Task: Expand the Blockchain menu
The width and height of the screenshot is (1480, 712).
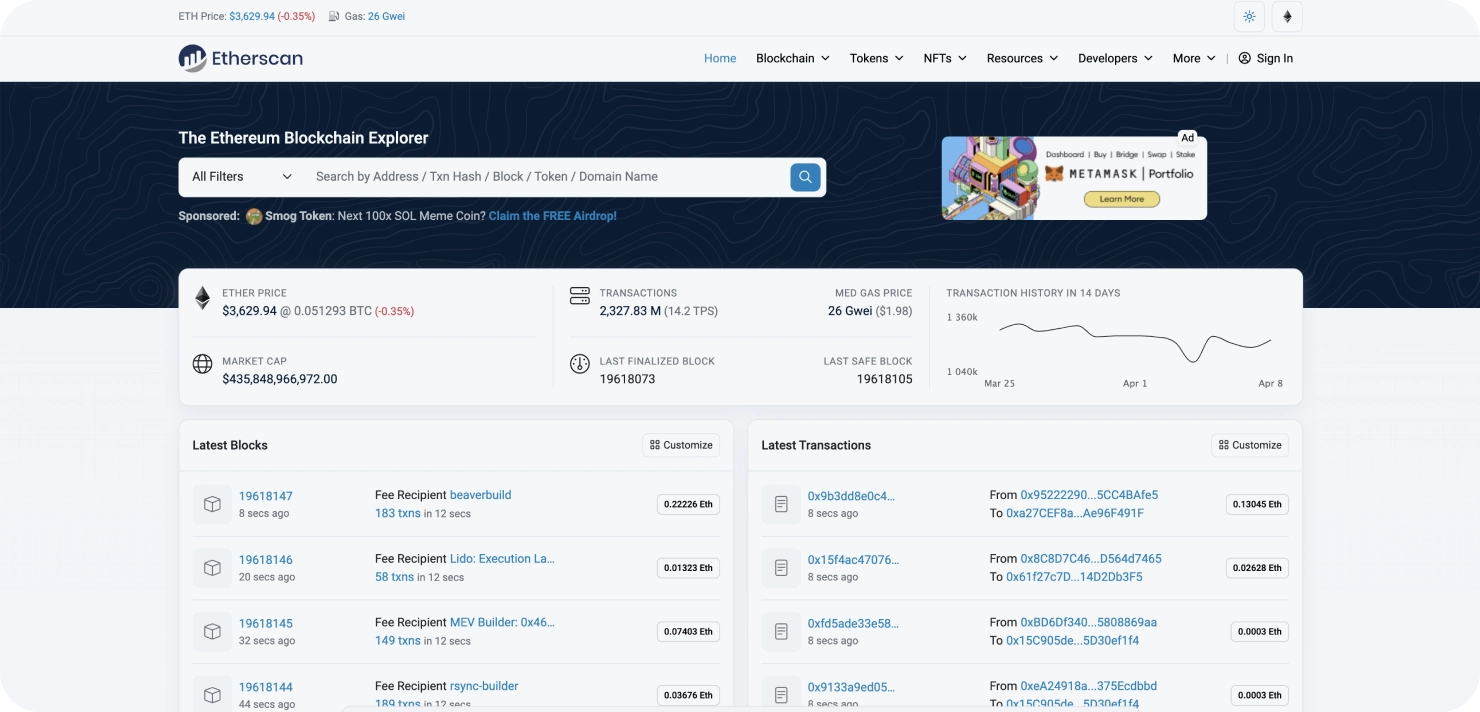Action: (x=792, y=58)
